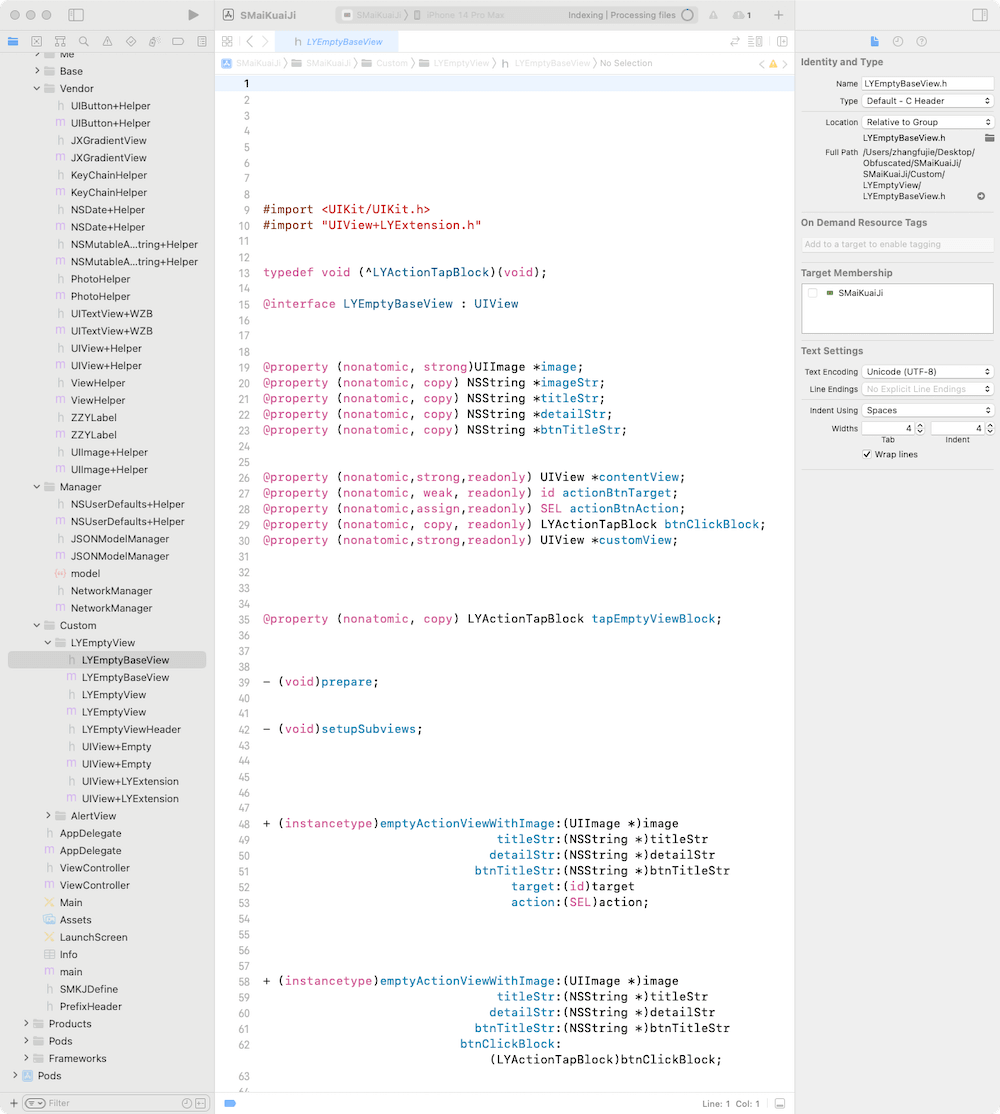Hide the navigator sidebar
This screenshot has width=1000, height=1114.
pos(76,15)
